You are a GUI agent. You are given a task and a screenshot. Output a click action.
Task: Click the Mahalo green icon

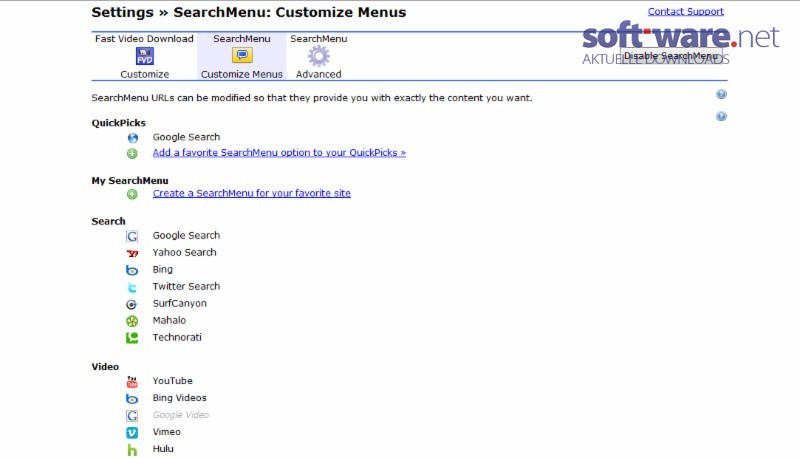click(x=132, y=321)
